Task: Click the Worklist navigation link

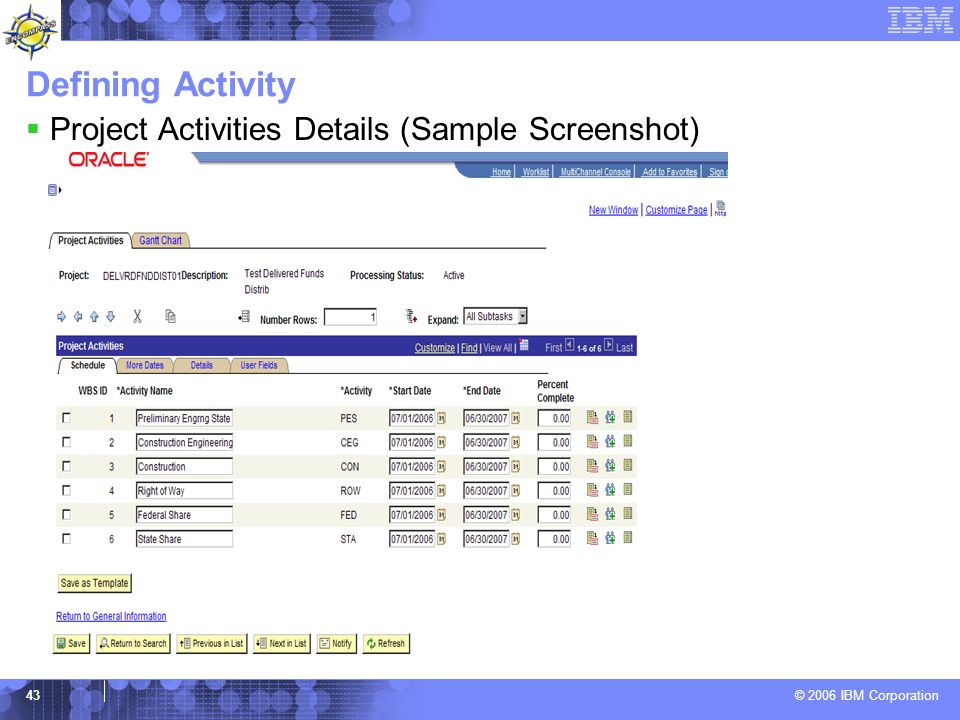Action: point(536,172)
